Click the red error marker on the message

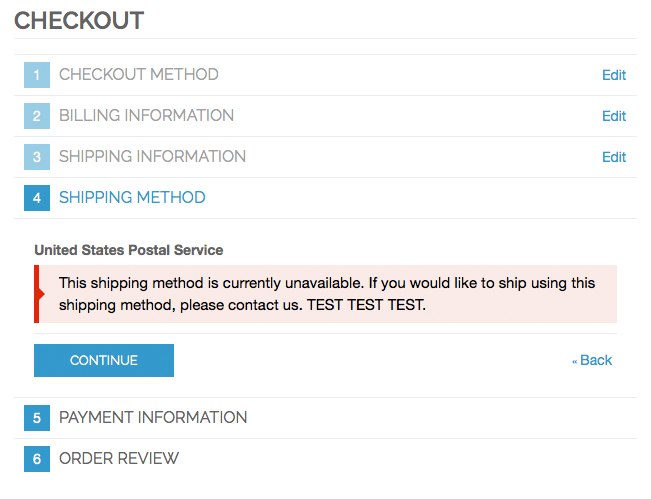click(x=39, y=294)
